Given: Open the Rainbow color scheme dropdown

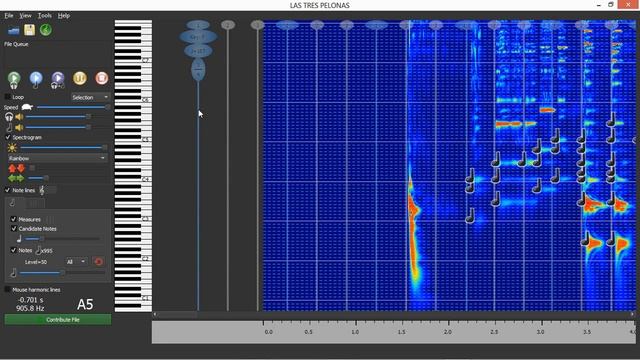Looking at the screenshot, I should [x=57, y=158].
